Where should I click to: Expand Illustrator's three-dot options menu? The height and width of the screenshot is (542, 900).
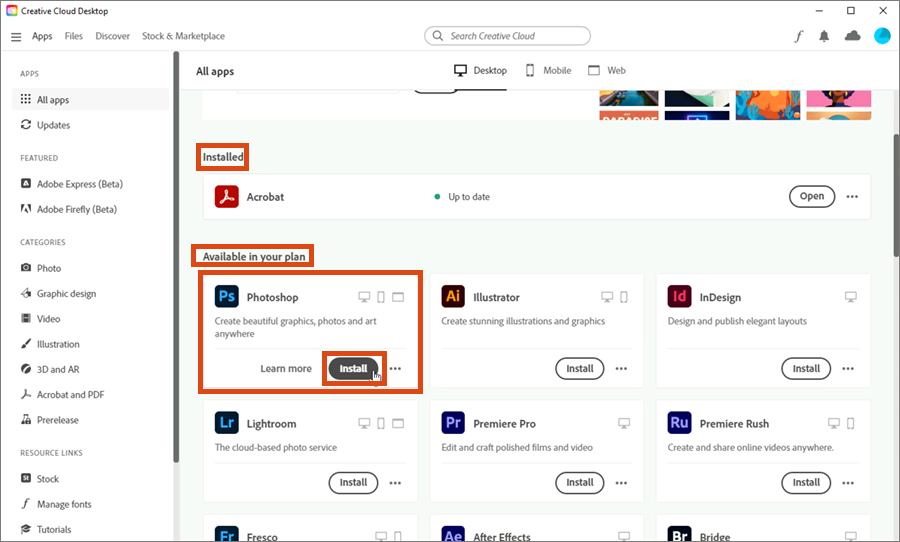(622, 369)
